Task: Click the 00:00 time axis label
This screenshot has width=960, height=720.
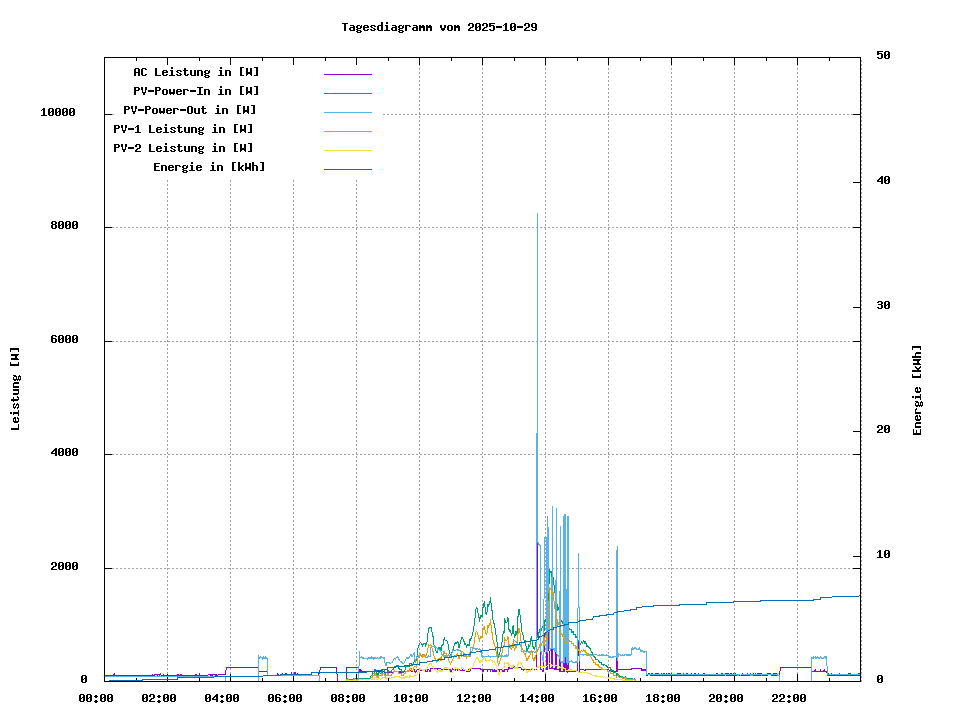Action: (x=97, y=698)
